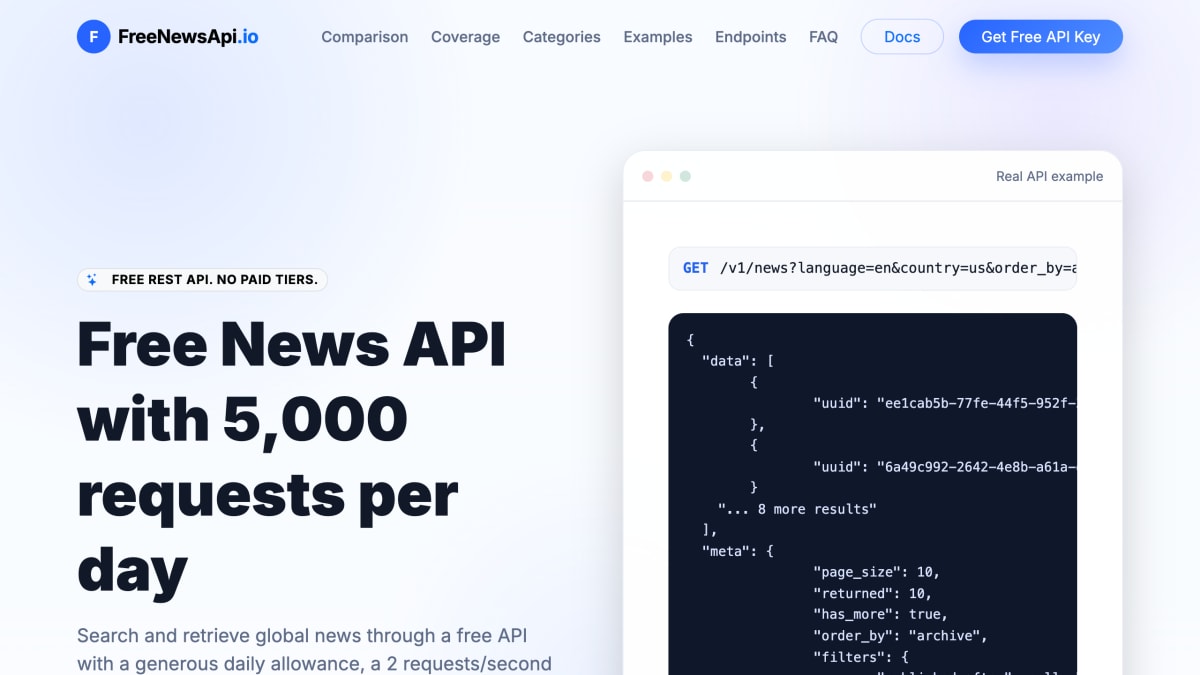Select the uuid ee1cab5b value line
This screenshot has width=1200, height=675.
[x=944, y=403]
